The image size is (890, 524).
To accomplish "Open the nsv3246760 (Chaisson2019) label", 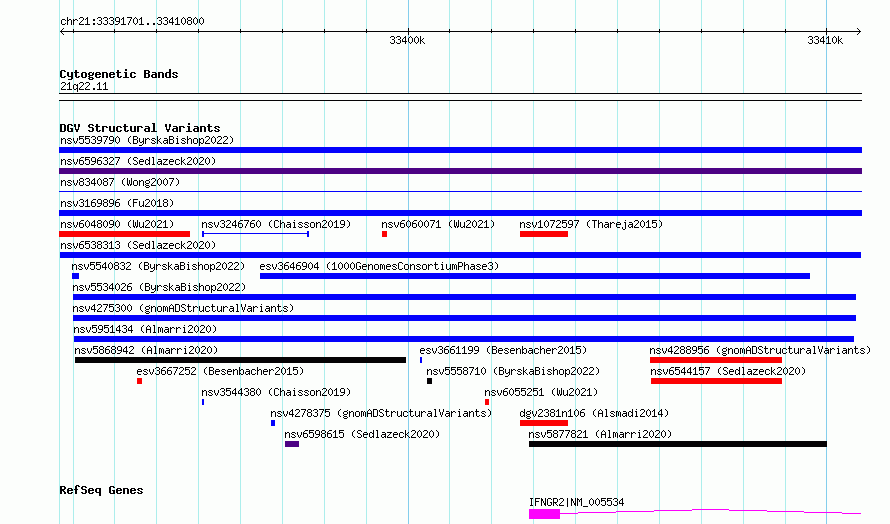I will click(276, 224).
